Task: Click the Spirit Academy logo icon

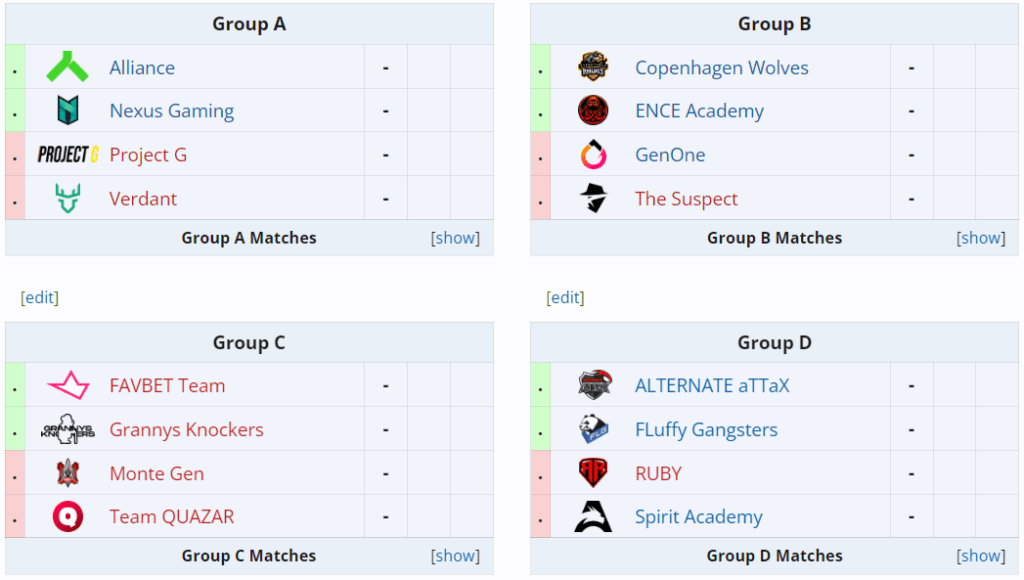Action: pyautogui.click(x=593, y=517)
